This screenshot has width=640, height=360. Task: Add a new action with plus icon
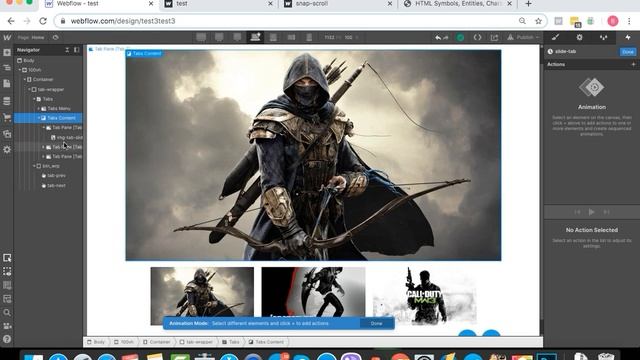click(633, 64)
